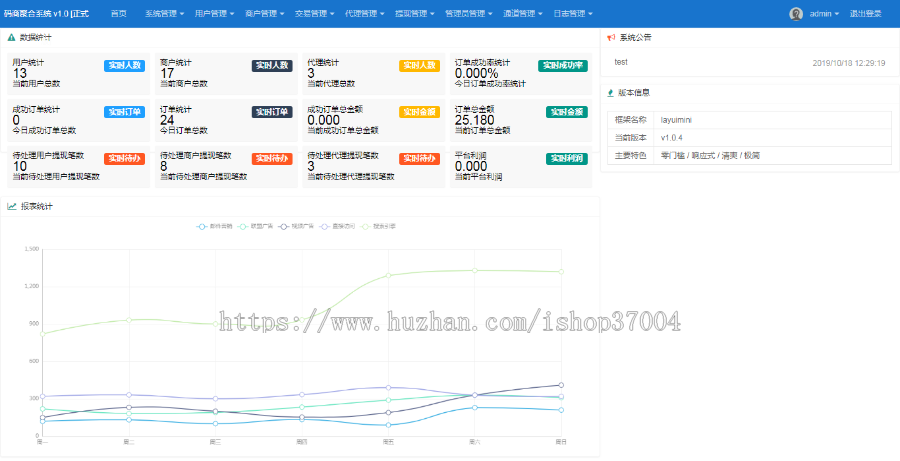Click 实时金额 badge in 订单总金额 card
Screen dimensions: 900x461
pyautogui.click(x=567, y=112)
